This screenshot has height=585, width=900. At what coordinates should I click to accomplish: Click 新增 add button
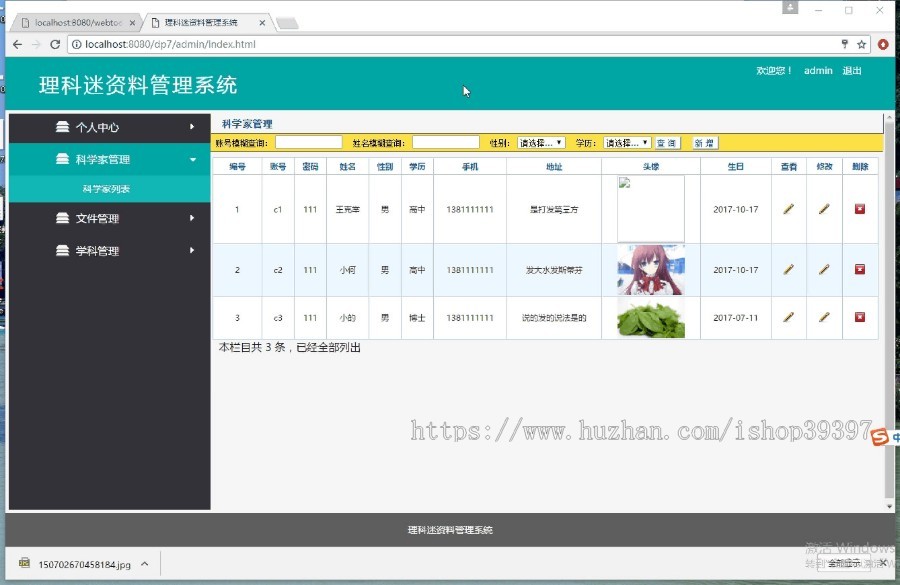click(x=705, y=143)
